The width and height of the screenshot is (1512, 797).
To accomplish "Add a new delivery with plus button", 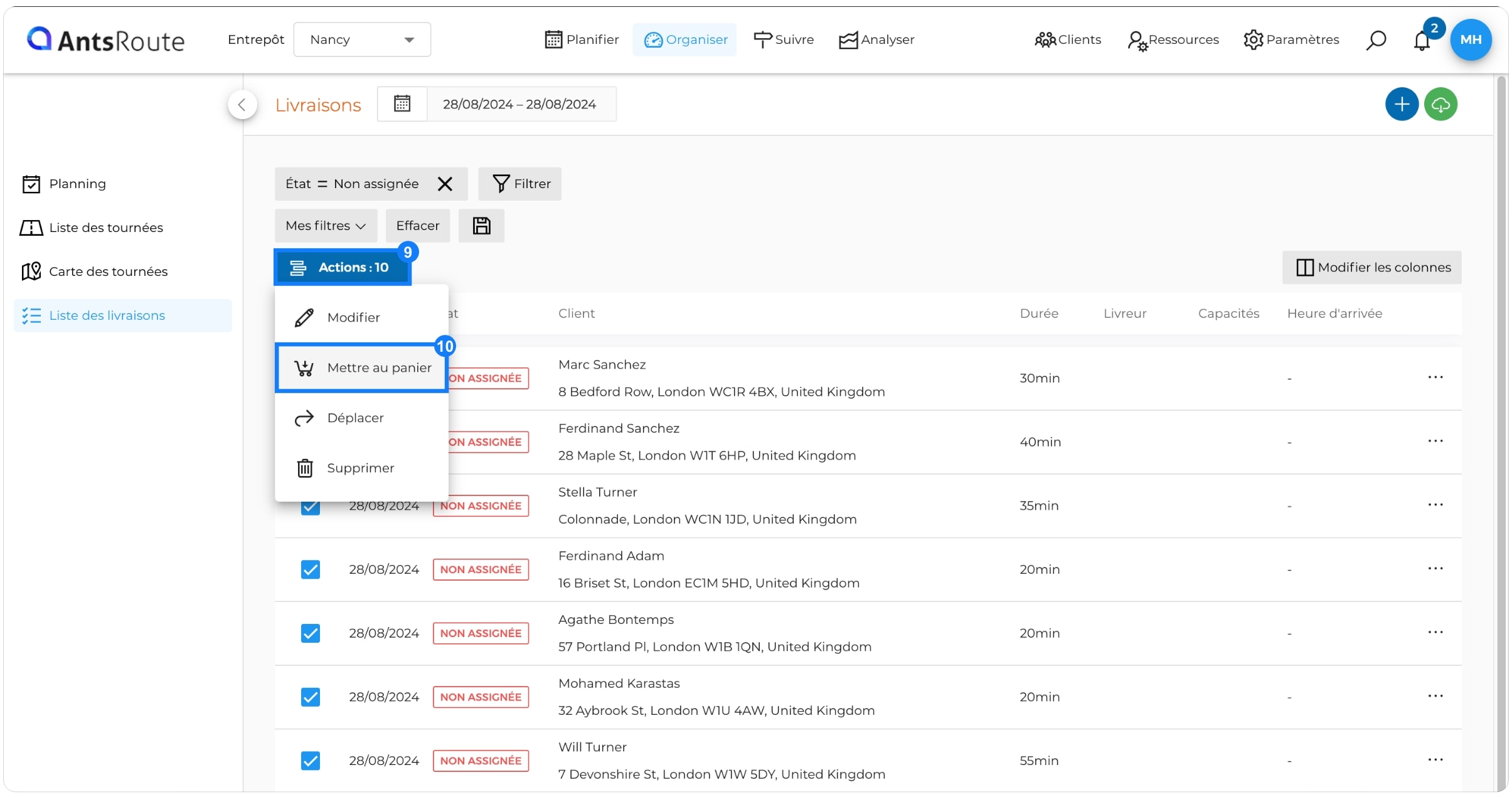I will pyautogui.click(x=1402, y=104).
